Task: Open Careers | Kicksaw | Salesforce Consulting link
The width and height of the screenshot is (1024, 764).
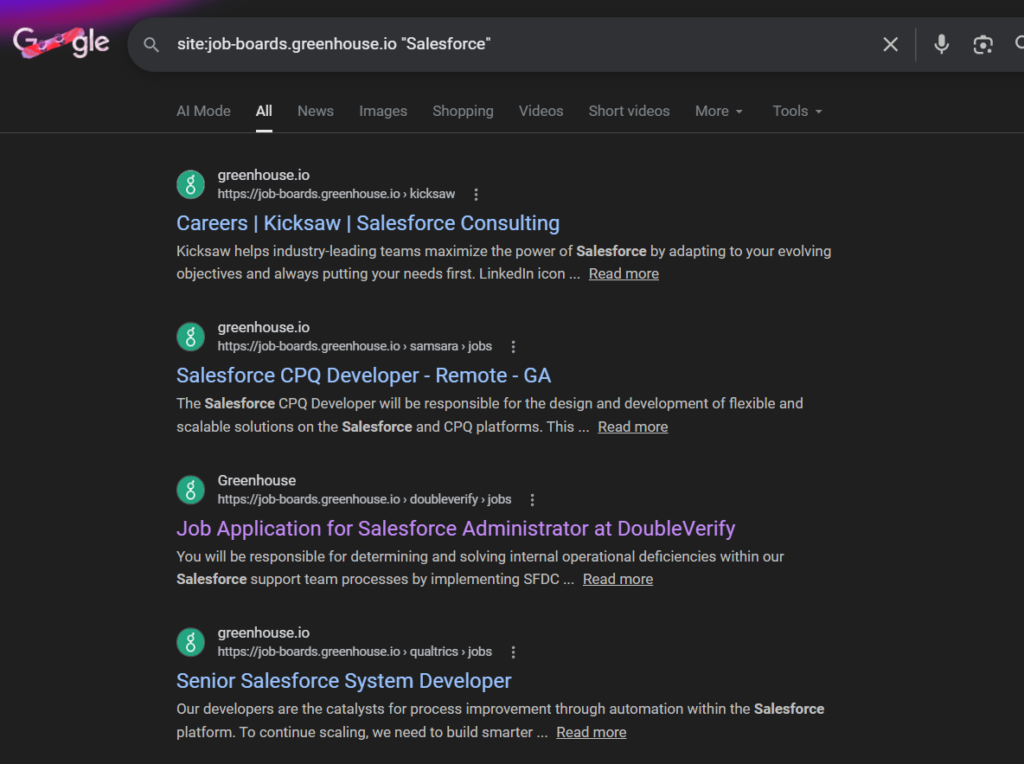Action: 368,223
